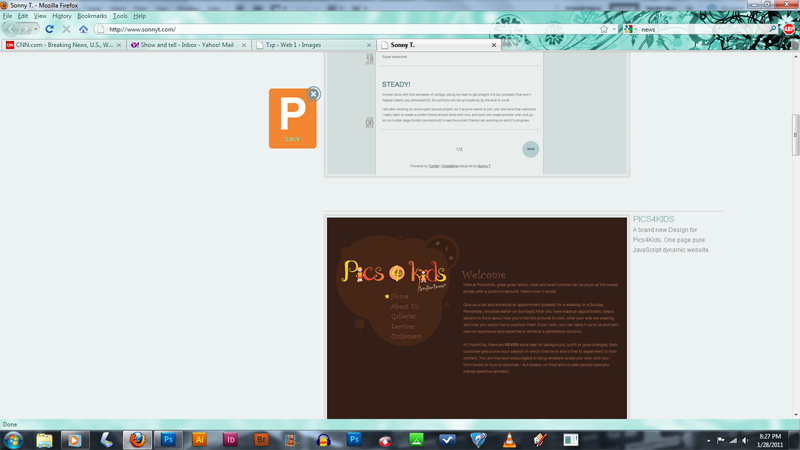This screenshot has height=450, width=800.
Task: Switch to Firefox in the taskbar
Action: coord(137,440)
